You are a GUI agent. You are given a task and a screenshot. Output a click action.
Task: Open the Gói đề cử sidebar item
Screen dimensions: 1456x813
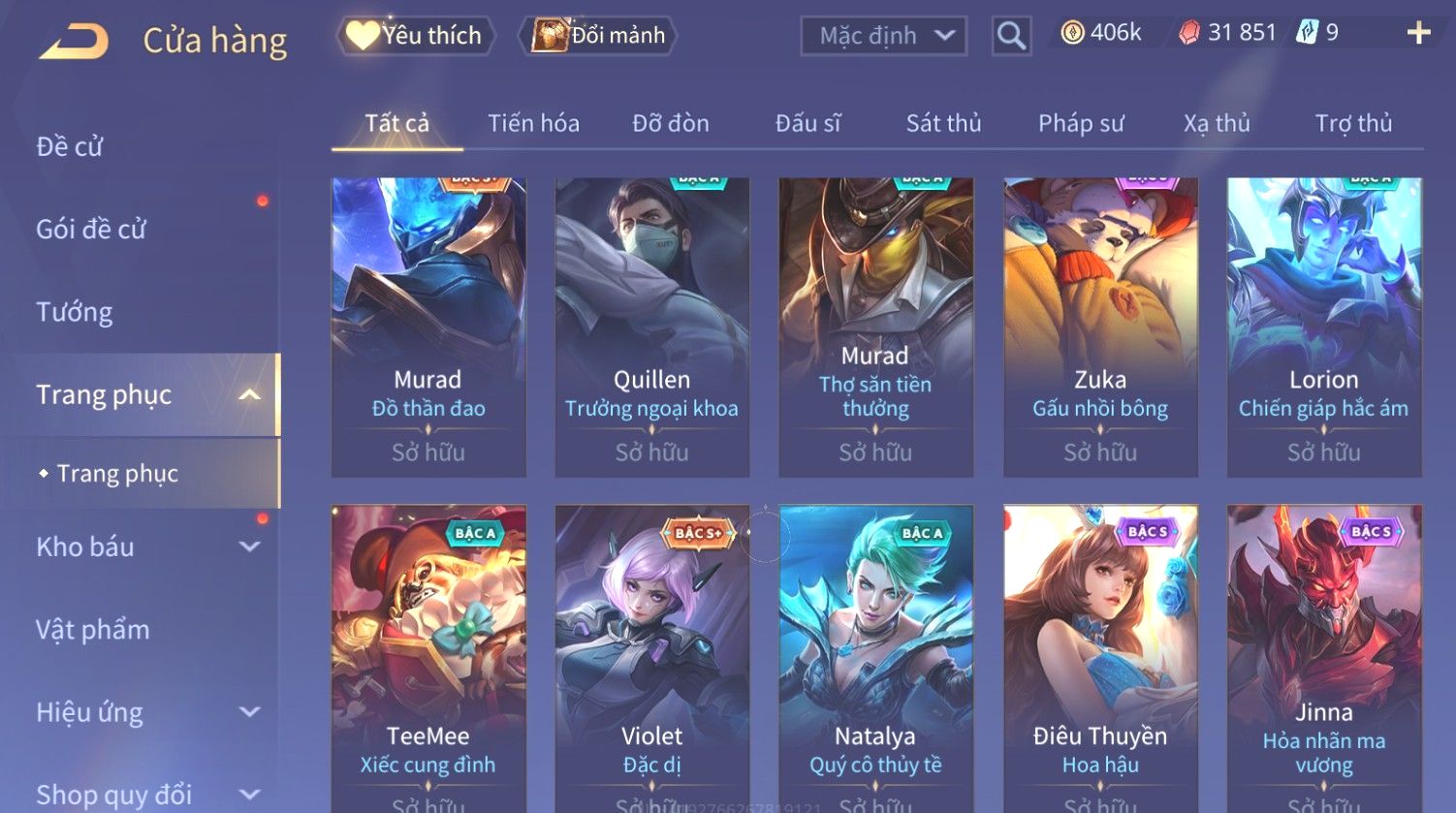pyautogui.click(x=91, y=230)
